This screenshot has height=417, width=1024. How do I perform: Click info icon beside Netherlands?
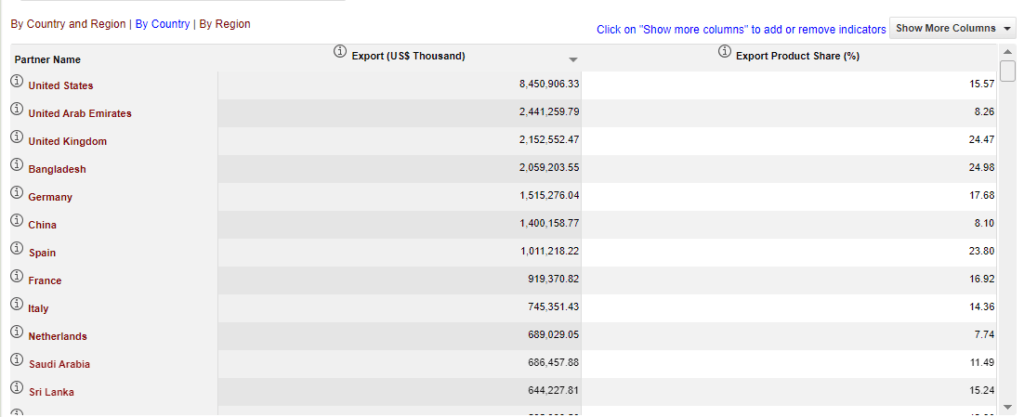pyautogui.click(x=17, y=332)
